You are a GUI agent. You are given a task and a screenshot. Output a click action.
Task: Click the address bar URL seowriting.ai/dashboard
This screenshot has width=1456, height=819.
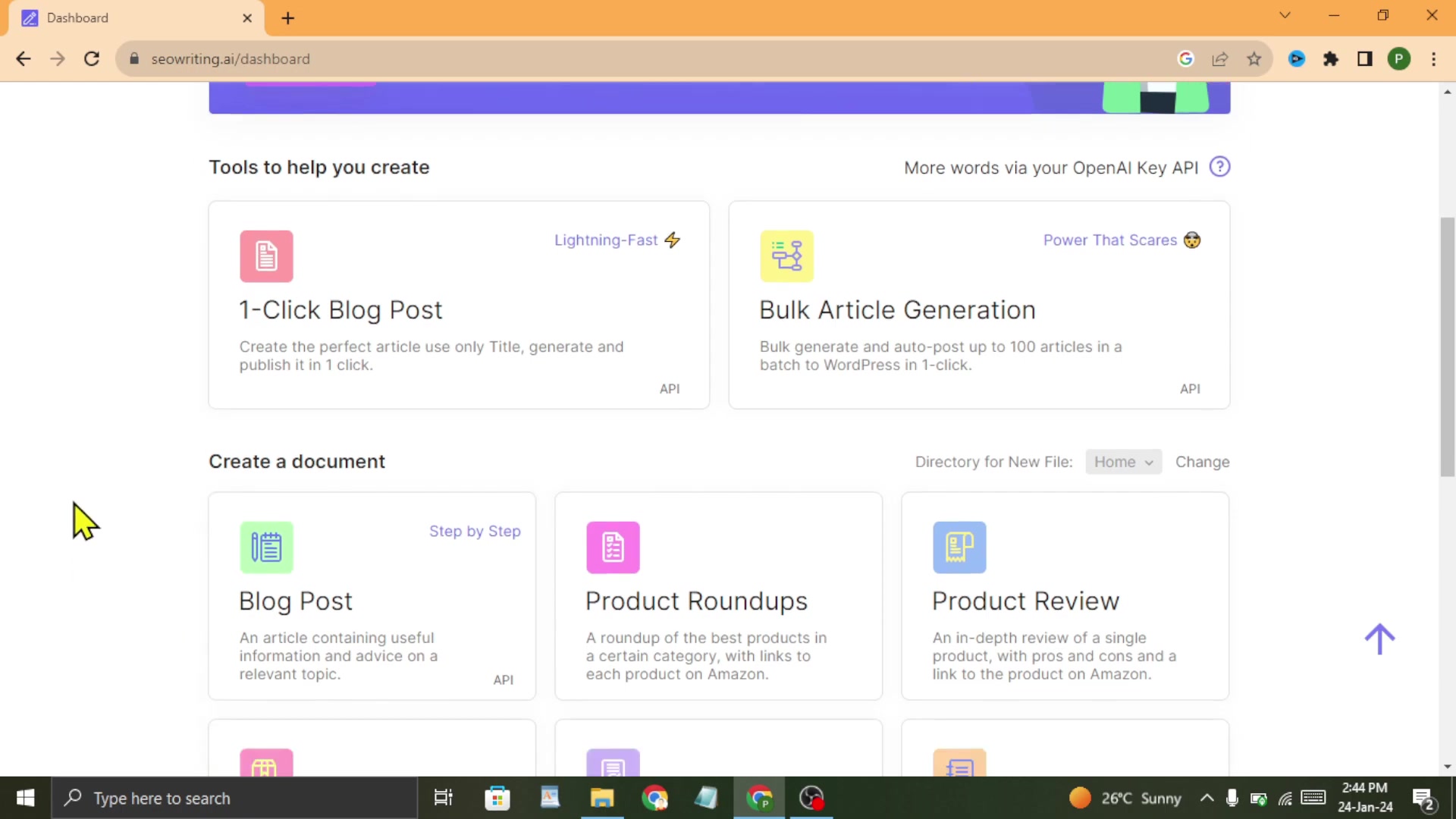(231, 59)
